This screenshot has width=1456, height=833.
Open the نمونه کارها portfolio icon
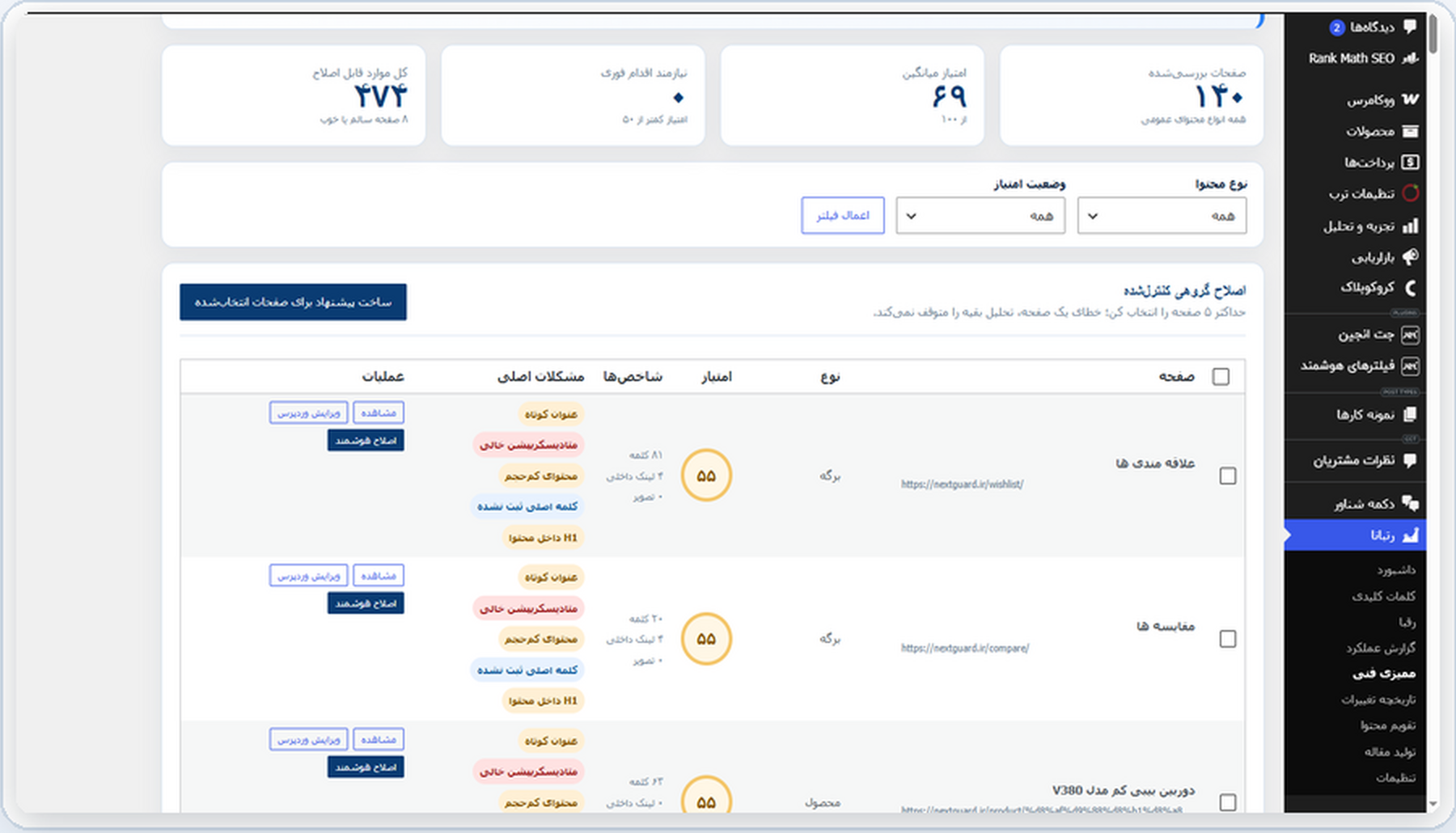click(1410, 415)
